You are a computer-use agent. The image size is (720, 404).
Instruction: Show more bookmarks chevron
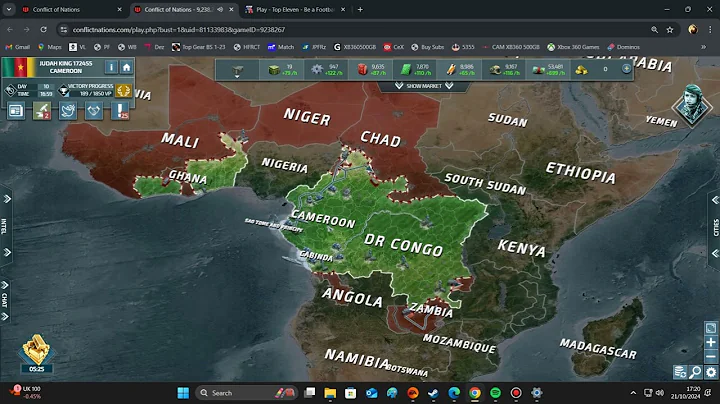point(703,47)
